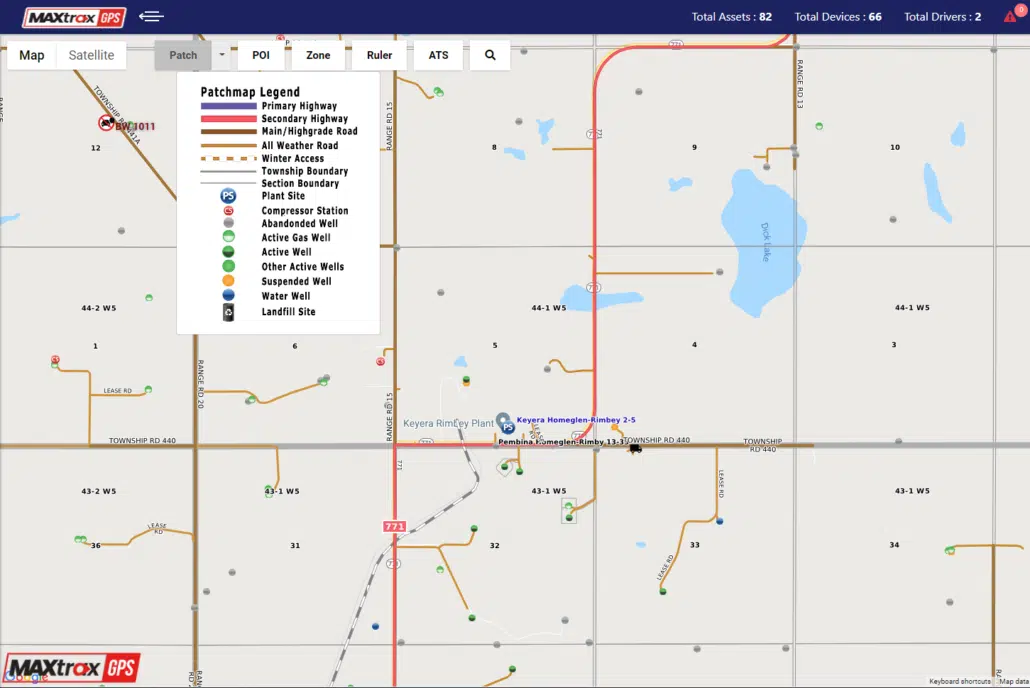This screenshot has width=1030, height=688.
Task: Click the orange suspended well by Keyera Homeglen-Rimbey 2-5
Action: (x=615, y=428)
